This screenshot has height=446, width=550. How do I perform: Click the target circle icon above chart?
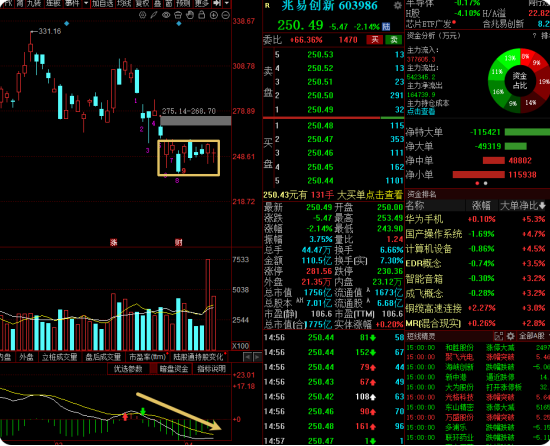tap(142, 15)
